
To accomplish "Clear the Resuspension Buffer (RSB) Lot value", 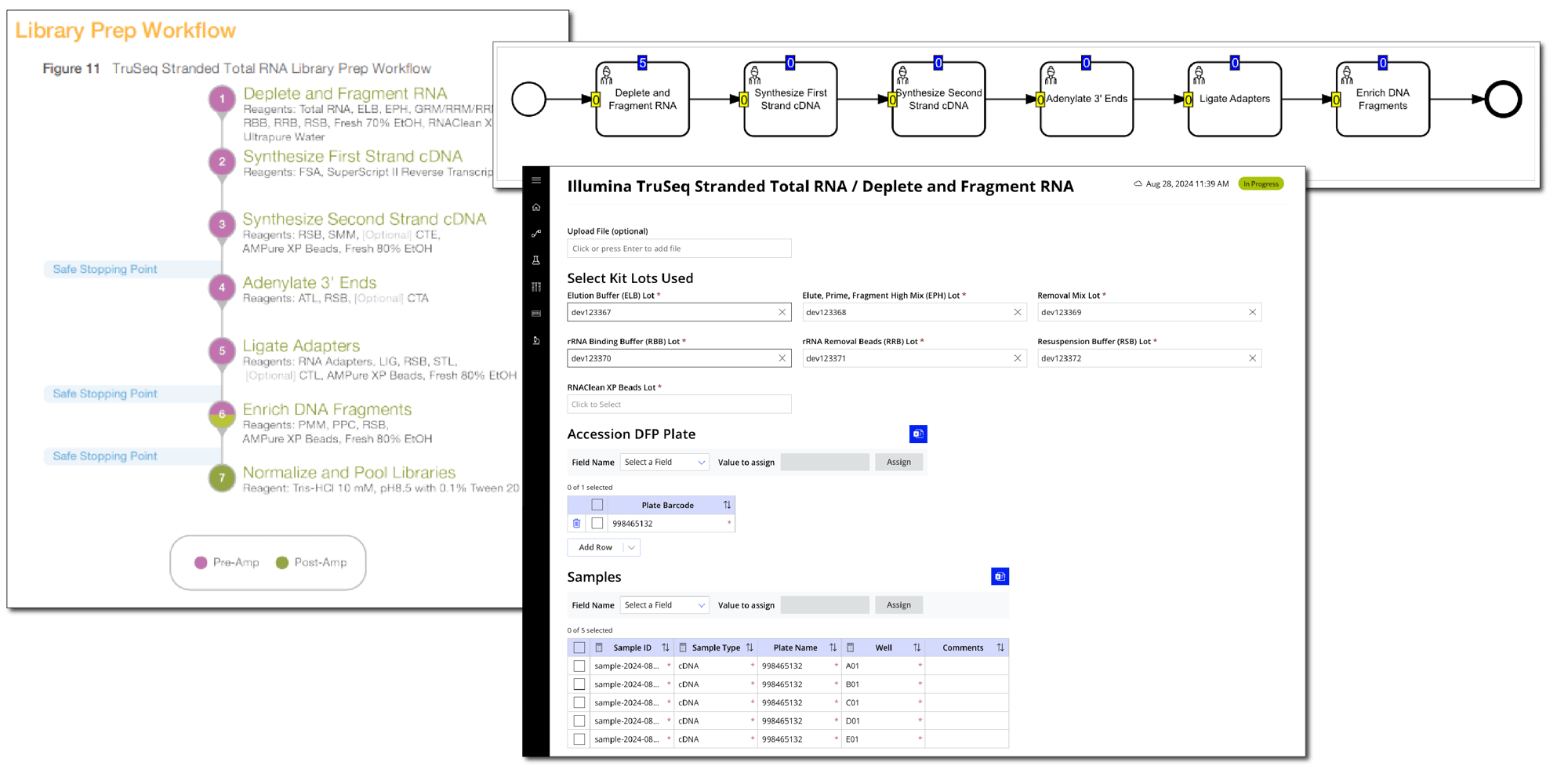I will (x=1252, y=358).
